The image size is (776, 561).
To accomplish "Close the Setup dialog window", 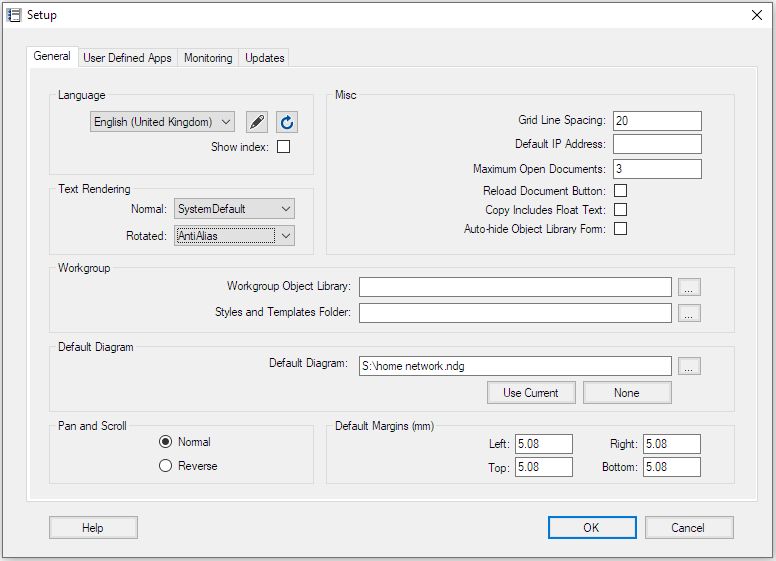I will pyautogui.click(x=757, y=15).
